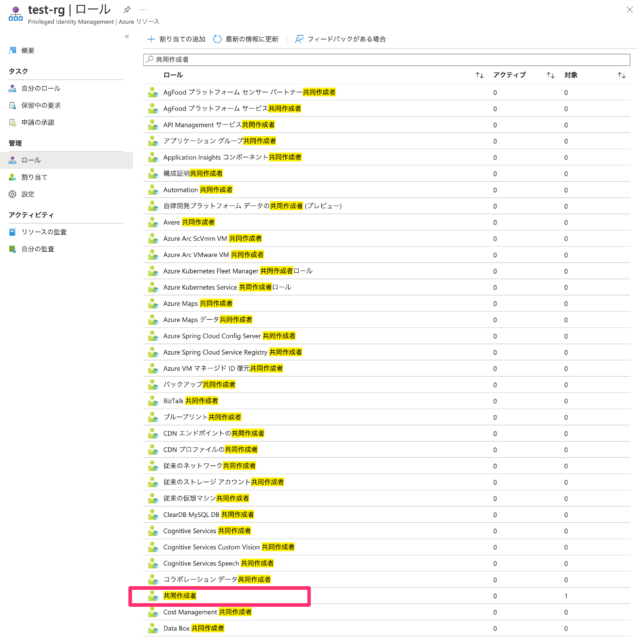The width and height of the screenshot is (640, 639).
Task: Open コラボレーション データ共同作成者 role
Action: click(x=217, y=579)
